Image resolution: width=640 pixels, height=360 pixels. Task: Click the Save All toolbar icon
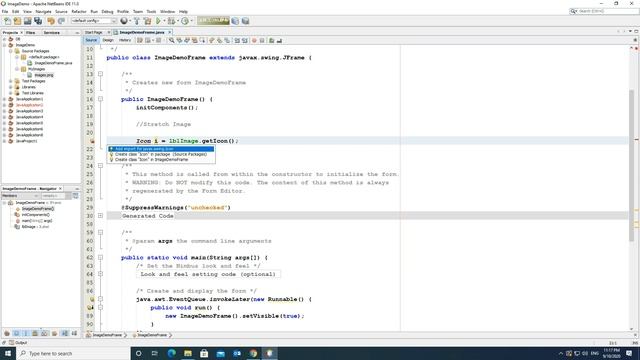(x=38, y=21)
